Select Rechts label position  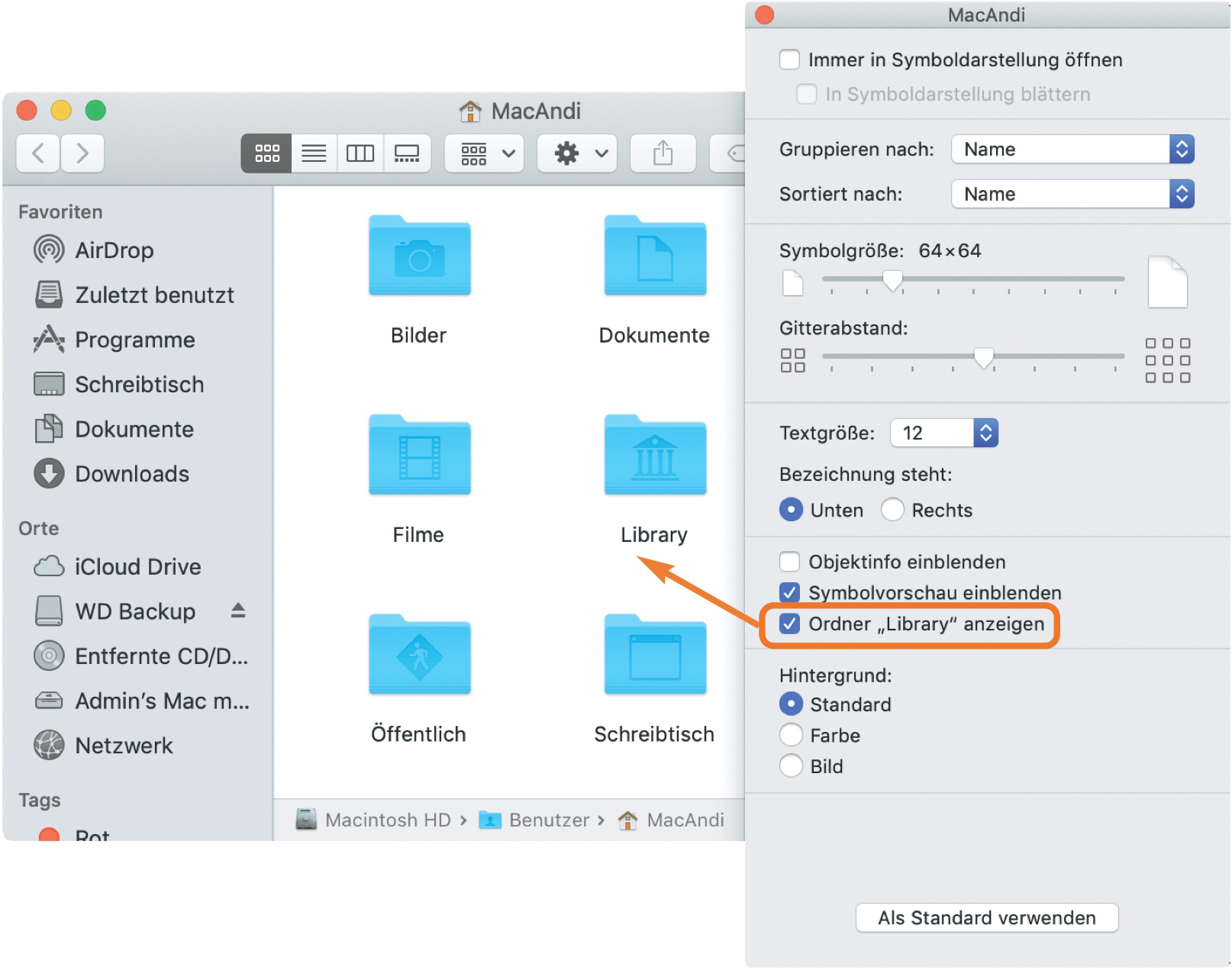point(892,510)
